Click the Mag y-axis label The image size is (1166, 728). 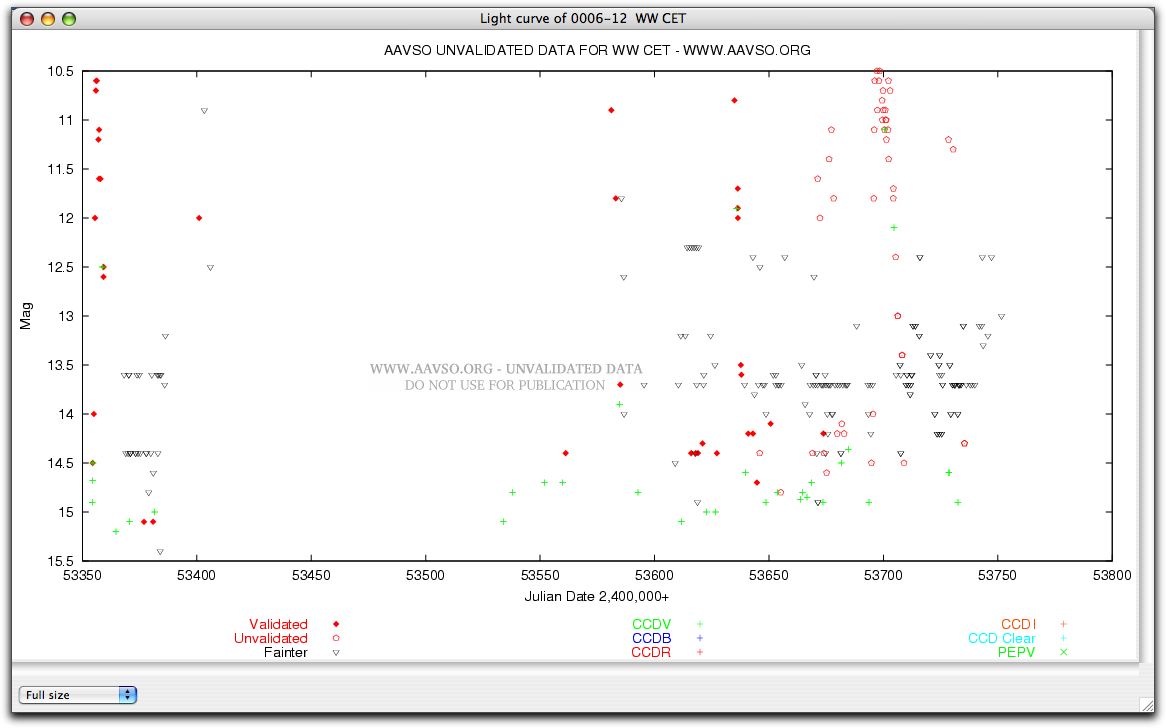[26, 316]
